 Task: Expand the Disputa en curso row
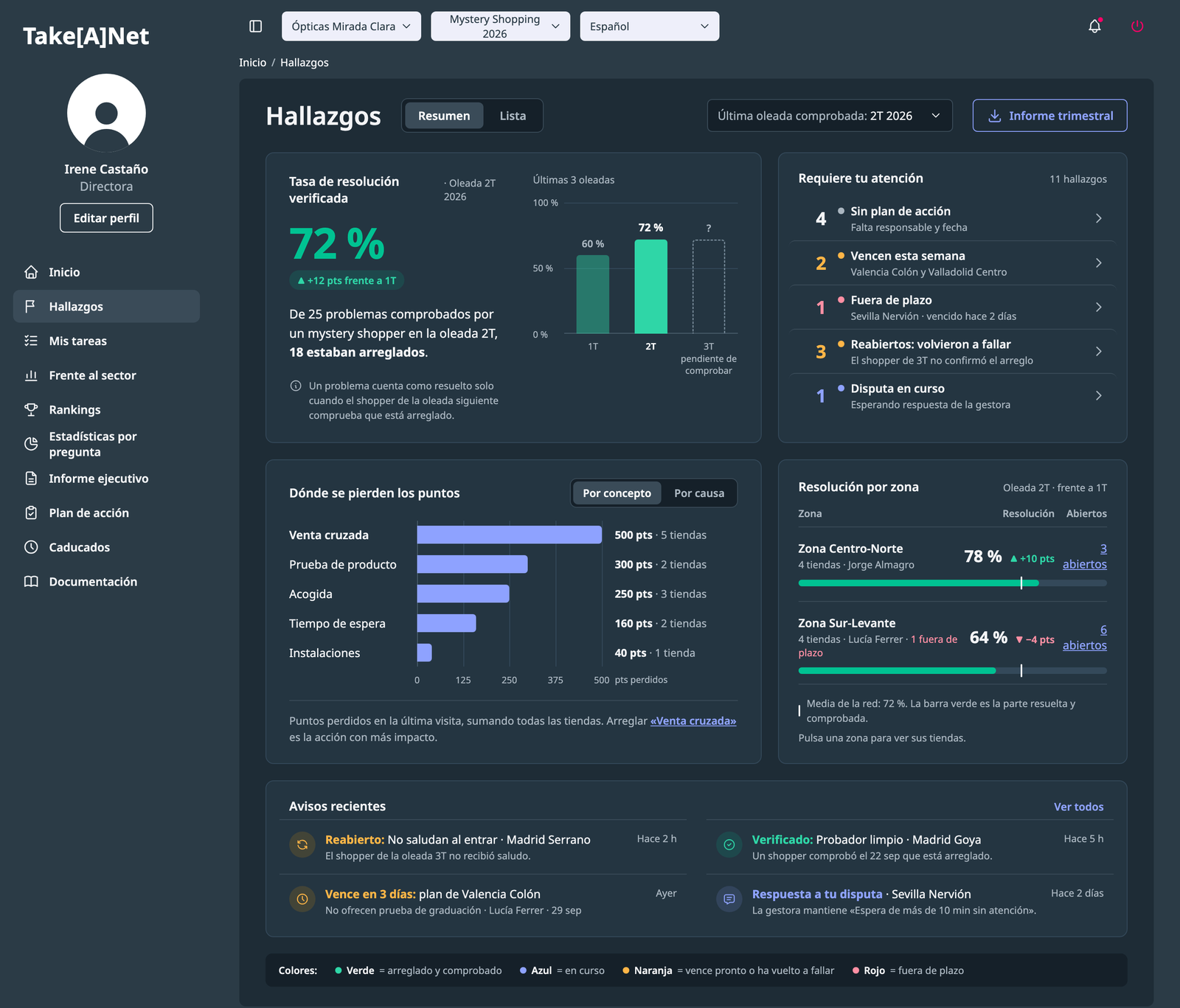point(952,396)
